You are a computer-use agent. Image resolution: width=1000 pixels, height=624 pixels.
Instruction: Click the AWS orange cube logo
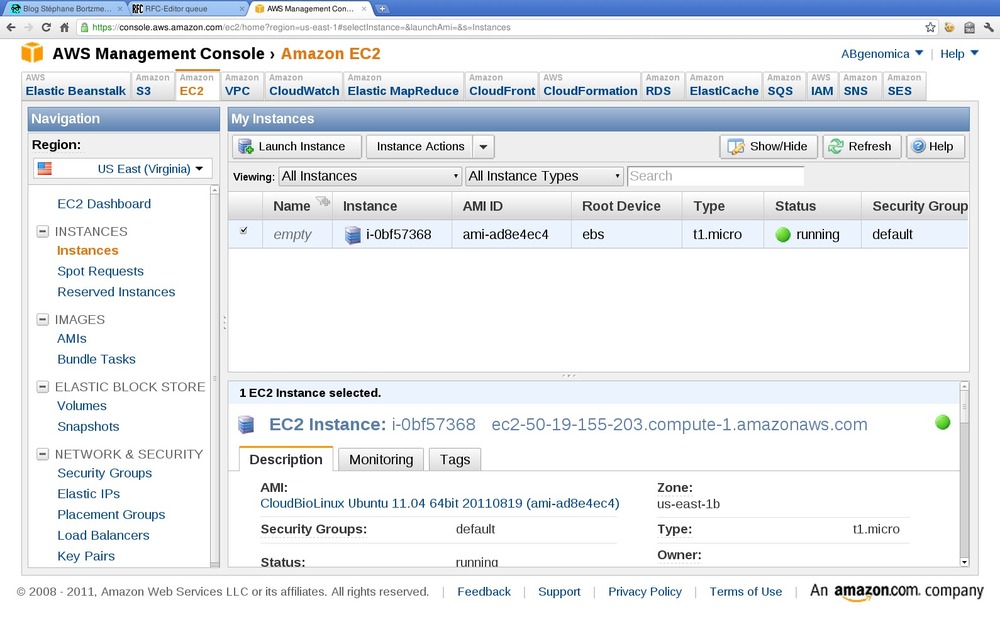[x=32, y=53]
